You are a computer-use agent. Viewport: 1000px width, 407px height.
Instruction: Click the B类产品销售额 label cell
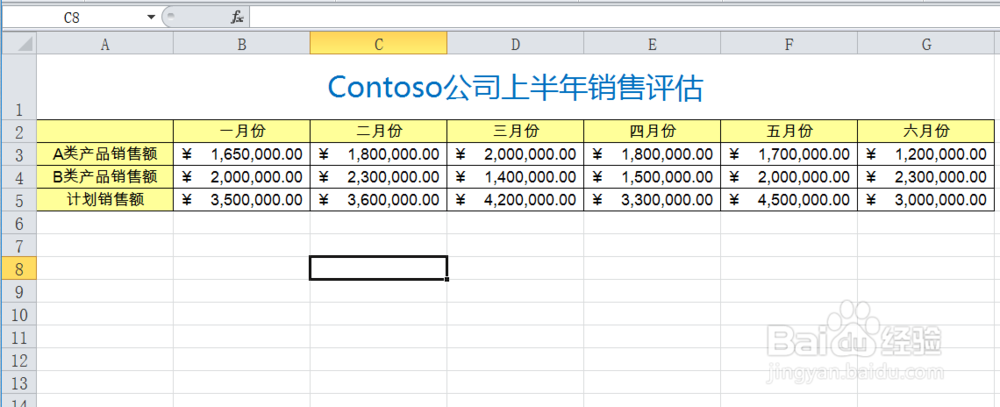[105, 177]
